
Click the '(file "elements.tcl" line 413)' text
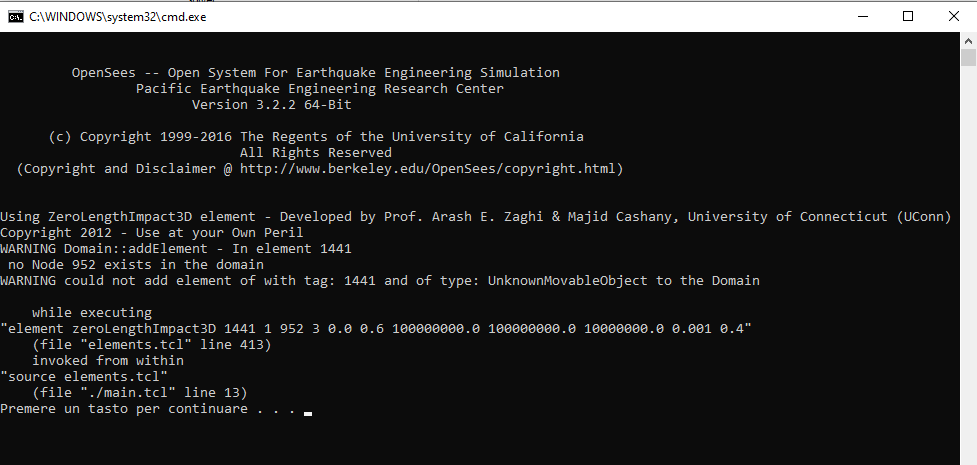[x=152, y=344]
